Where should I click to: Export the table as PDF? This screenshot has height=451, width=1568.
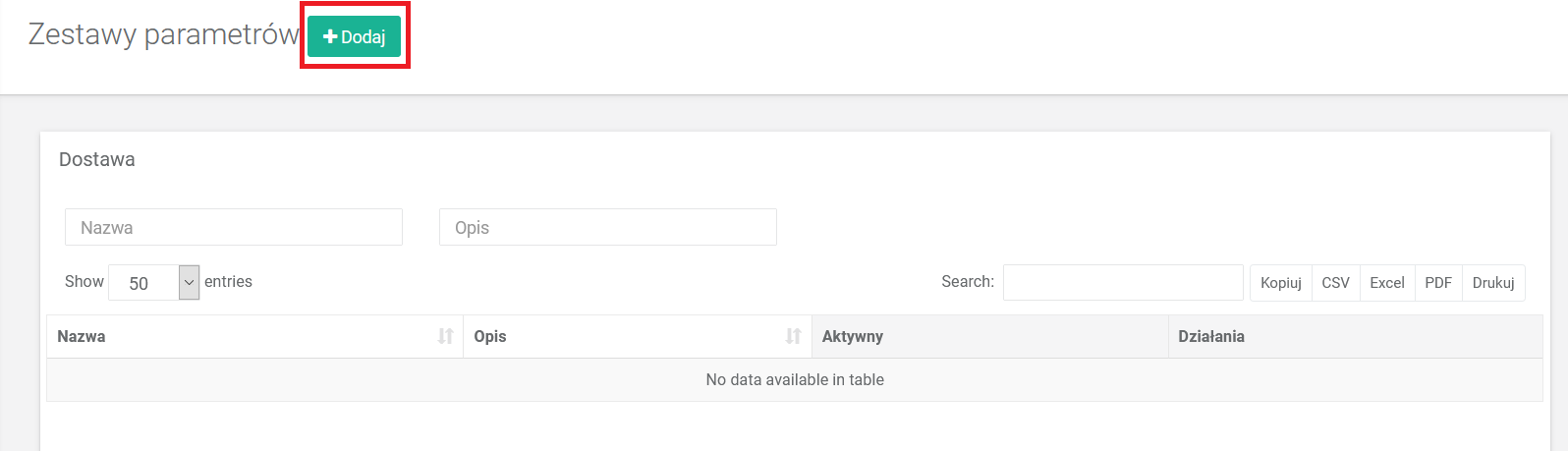[x=1437, y=283]
